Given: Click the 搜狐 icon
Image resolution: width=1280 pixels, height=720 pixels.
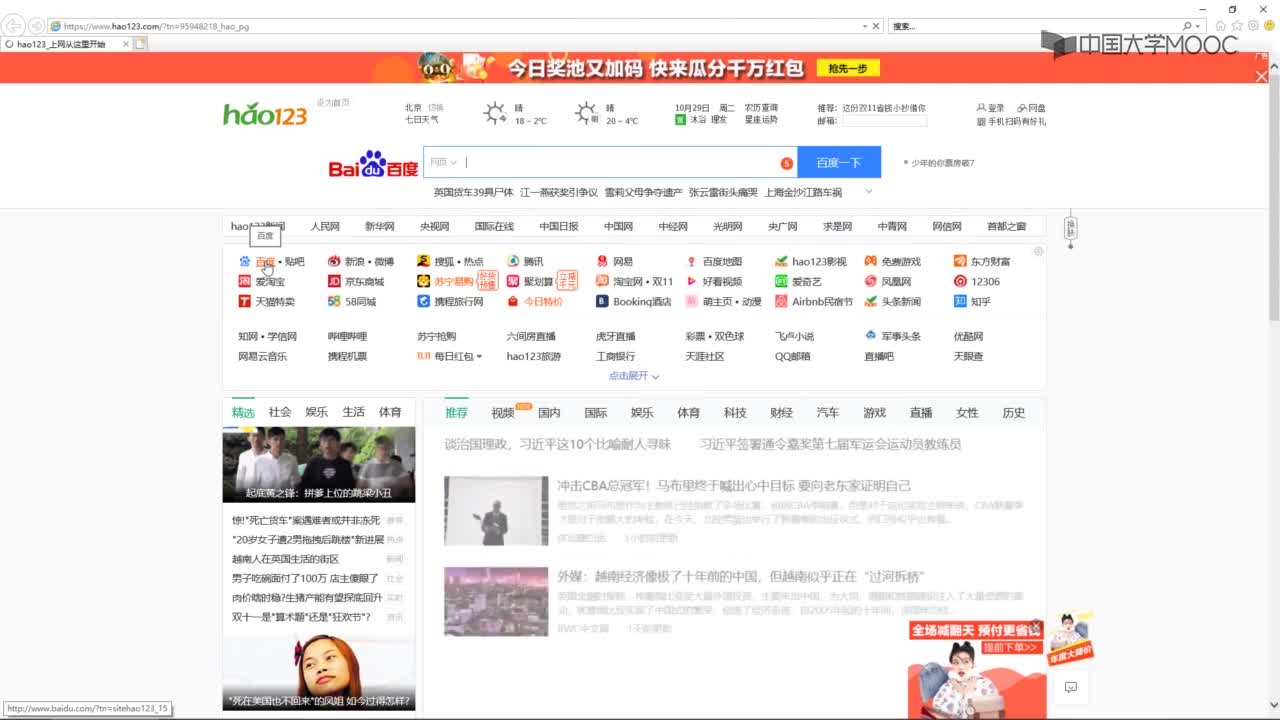Looking at the screenshot, I should (x=423, y=261).
